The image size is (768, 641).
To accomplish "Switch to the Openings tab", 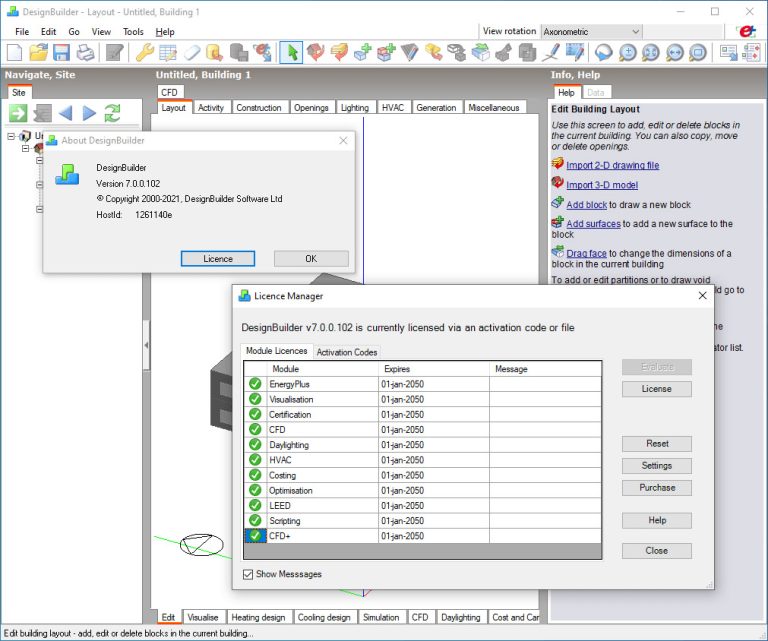I will [x=311, y=108].
